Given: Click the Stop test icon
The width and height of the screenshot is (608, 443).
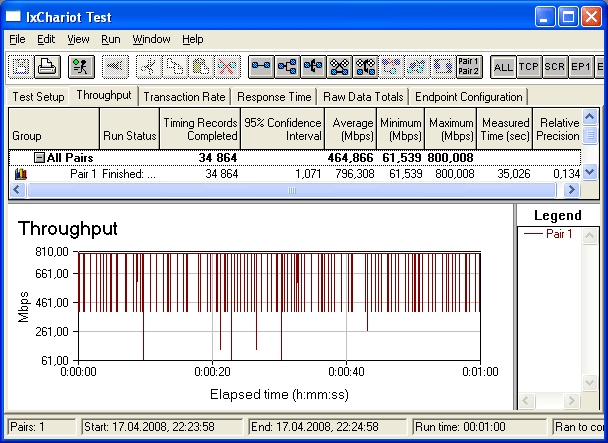Looking at the screenshot, I should (x=115, y=67).
